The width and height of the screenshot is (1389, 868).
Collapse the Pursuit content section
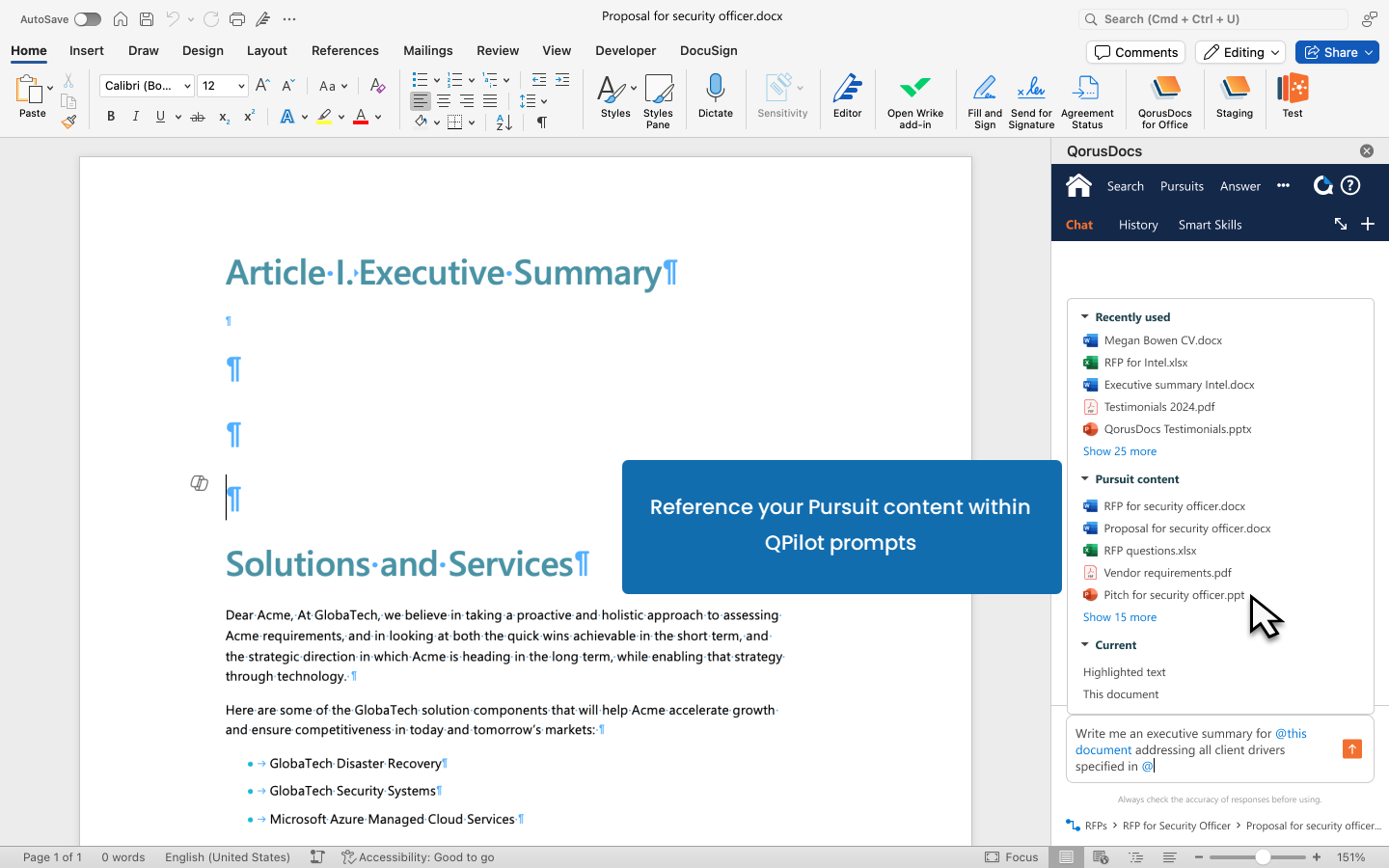tap(1085, 478)
